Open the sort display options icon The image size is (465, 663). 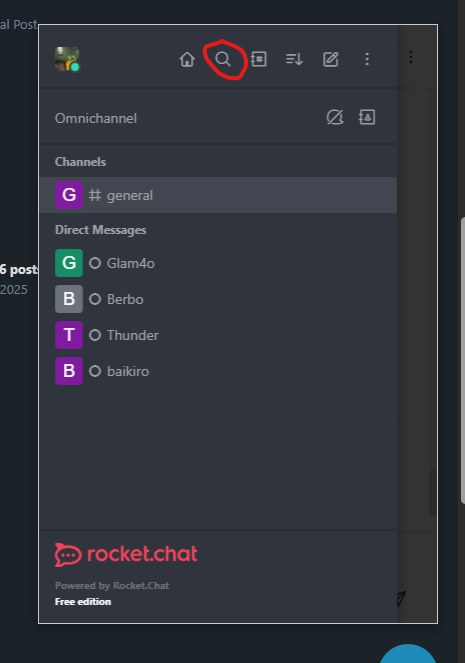pos(294,59)
